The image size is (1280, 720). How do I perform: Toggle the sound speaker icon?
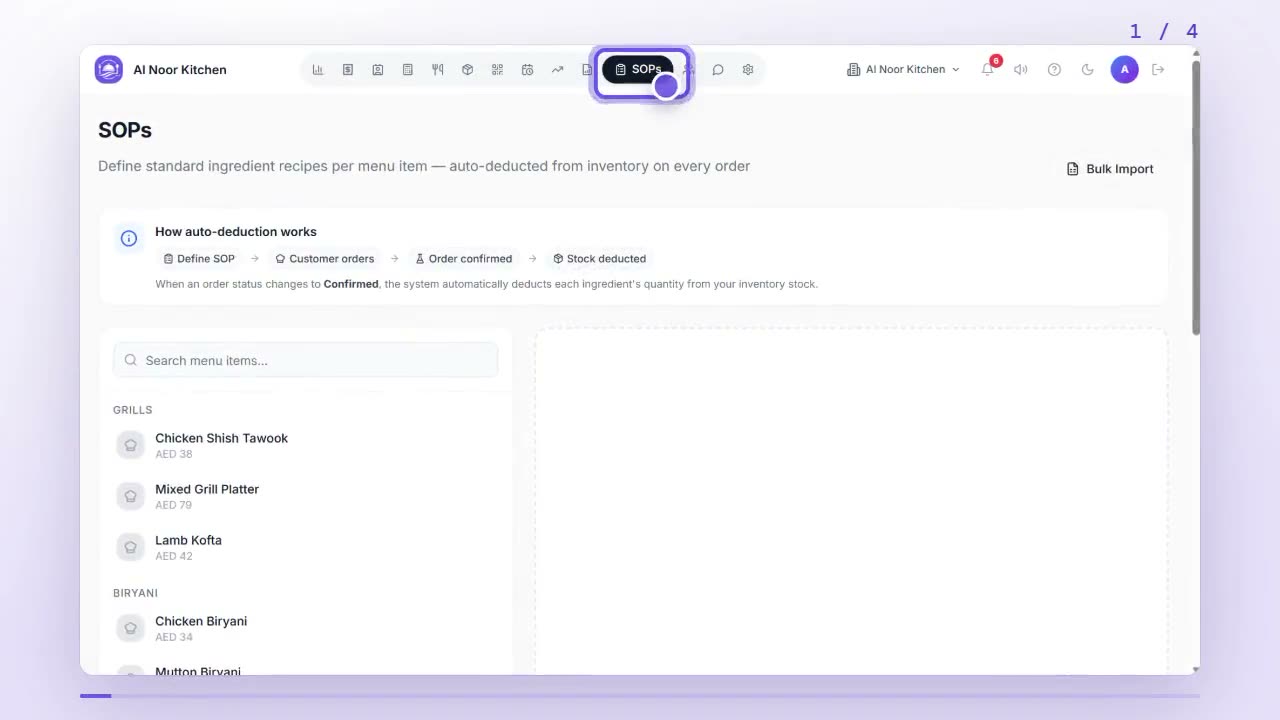[x=1020, y=70]
